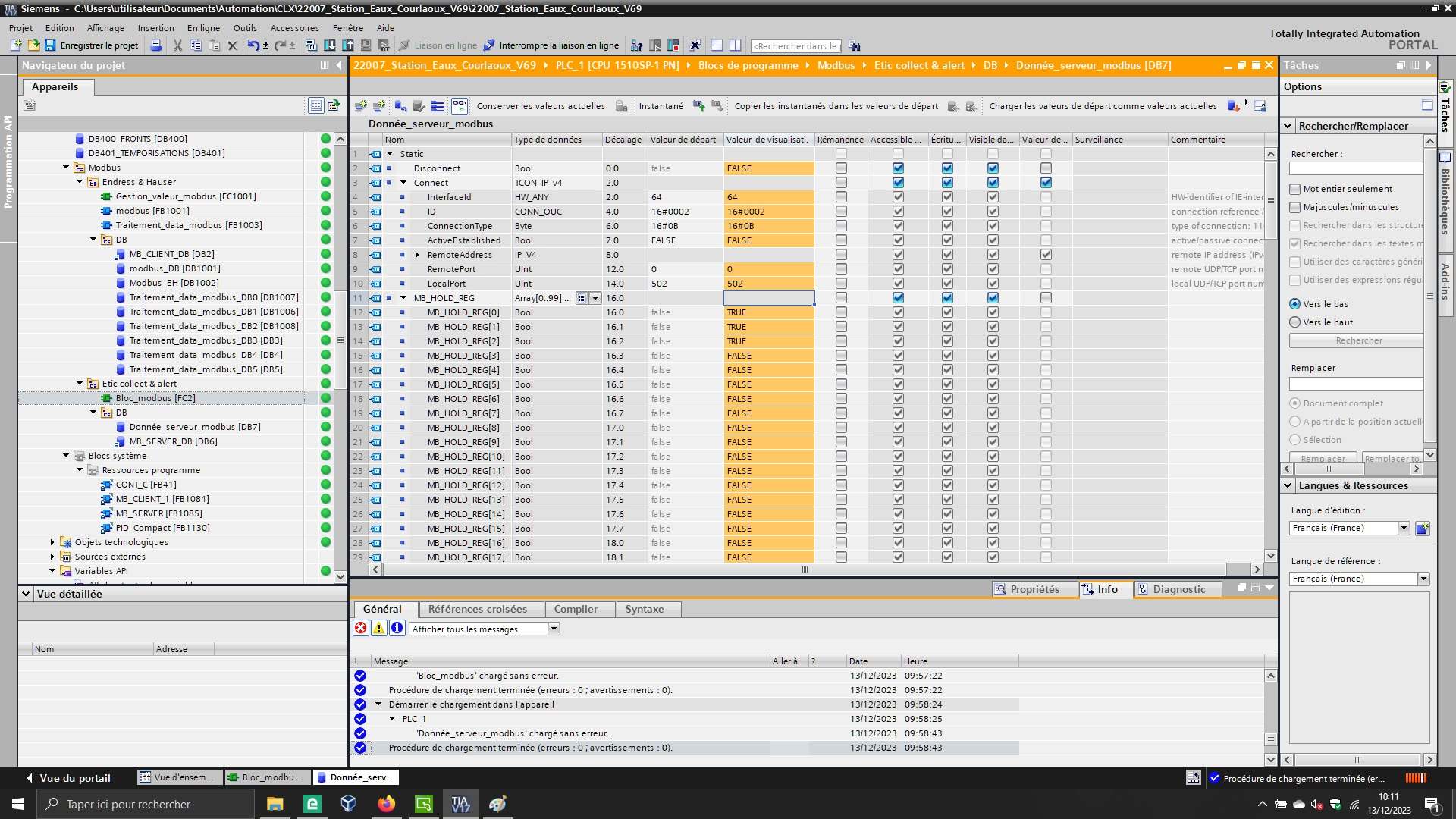
Task: Click the errors filter red icon
Action: (x=361, y=628)
